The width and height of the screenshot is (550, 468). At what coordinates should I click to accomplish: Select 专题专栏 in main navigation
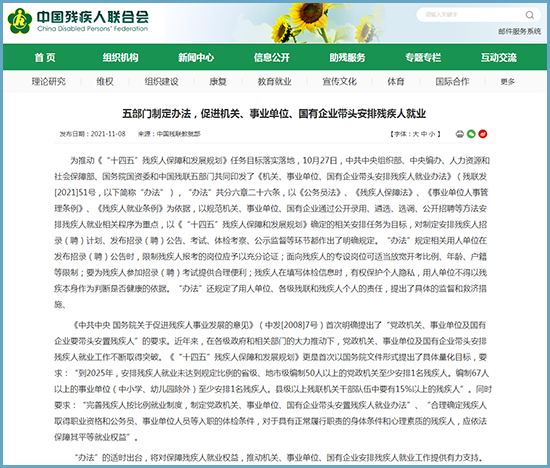[423, 58]
